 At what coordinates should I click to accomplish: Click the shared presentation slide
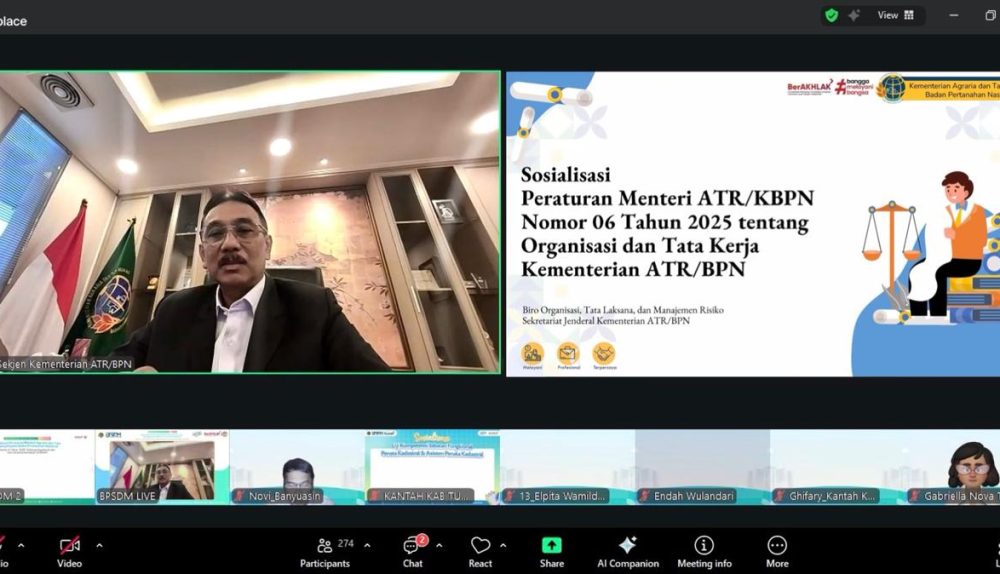tap(752, 223)
